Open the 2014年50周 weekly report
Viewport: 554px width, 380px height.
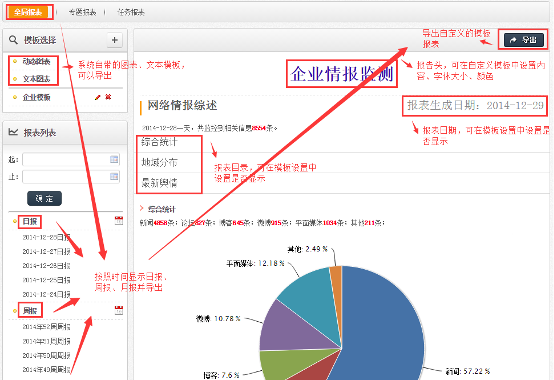click(x=46, y=355)
